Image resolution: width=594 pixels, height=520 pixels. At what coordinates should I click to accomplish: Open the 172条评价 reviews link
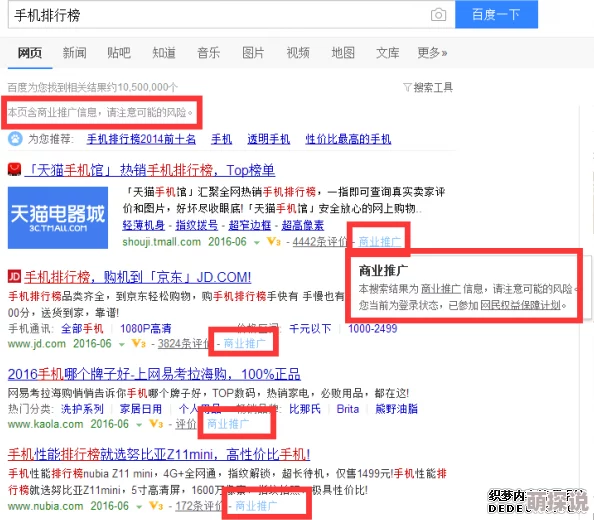[200, 506]
